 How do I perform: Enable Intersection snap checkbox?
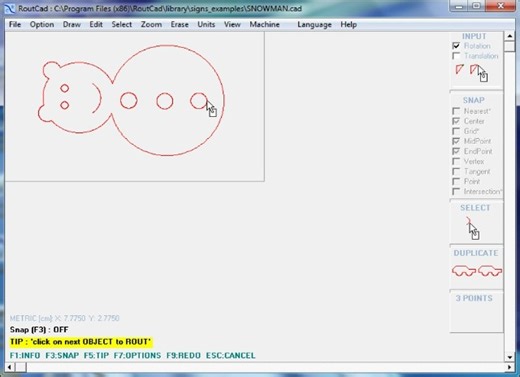(456, 191)
